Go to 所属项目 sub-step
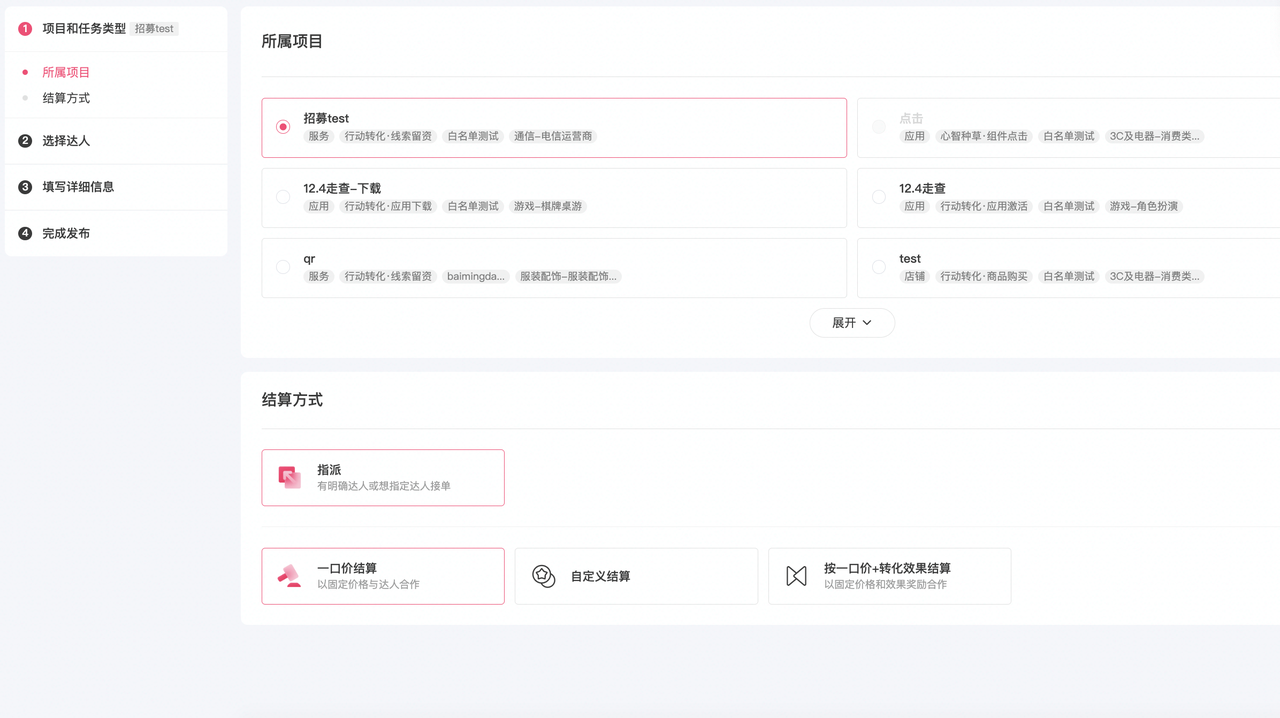The width and height of the screenshot is (1280, 718). (66, 72)
